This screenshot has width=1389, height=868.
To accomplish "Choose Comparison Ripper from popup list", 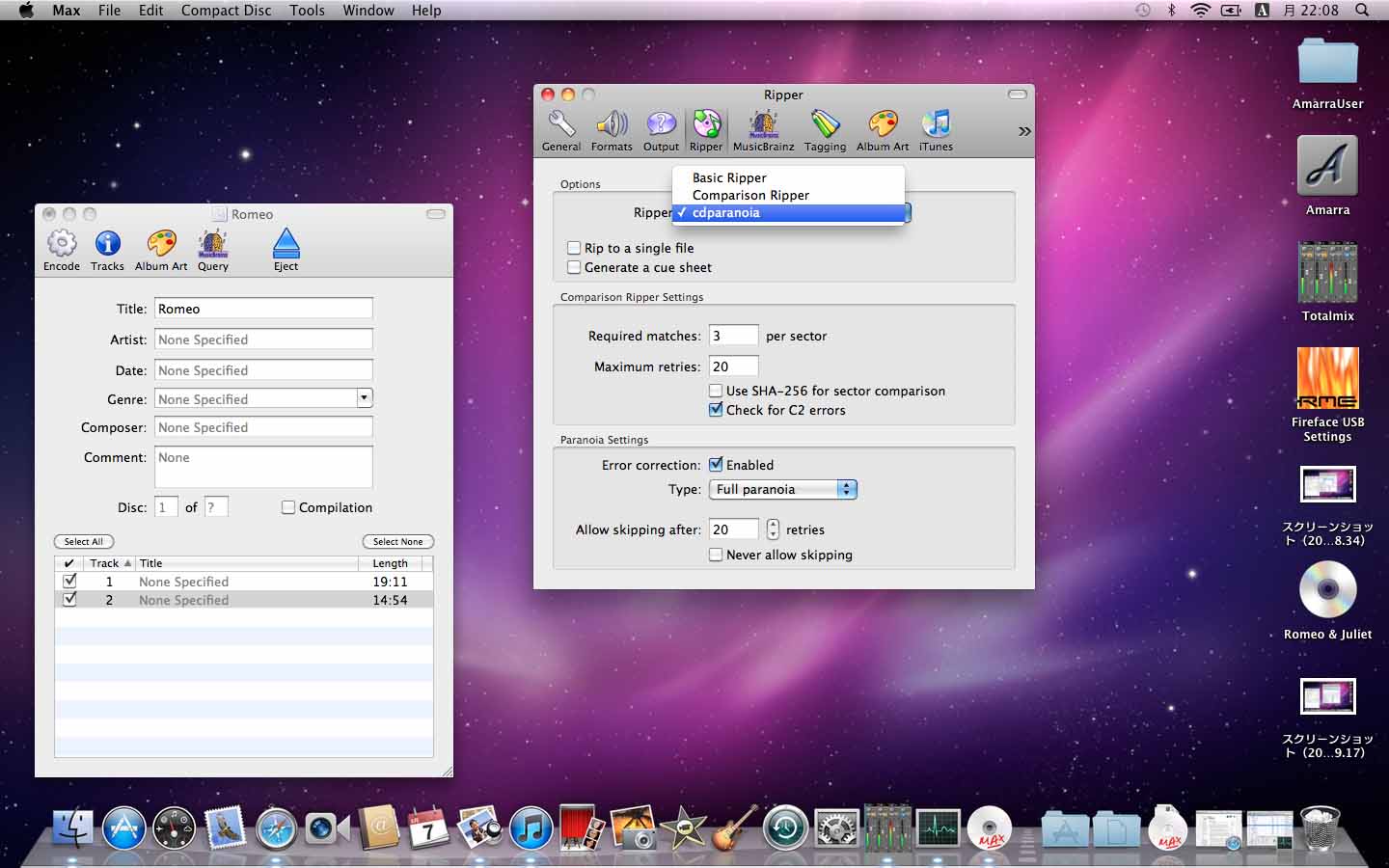I will tap(788, 195).
